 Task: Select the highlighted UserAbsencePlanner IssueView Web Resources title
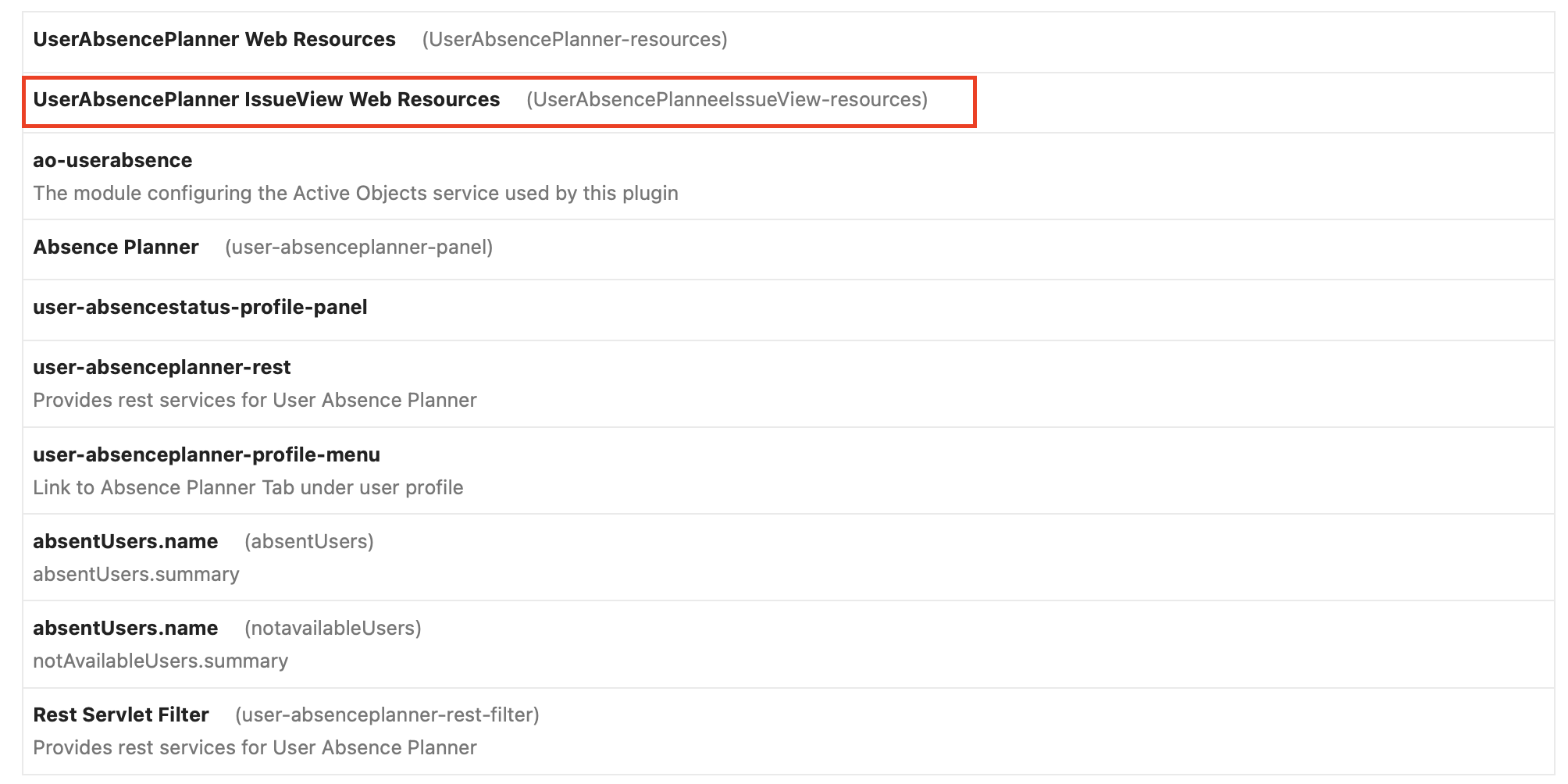coord(266,100)
